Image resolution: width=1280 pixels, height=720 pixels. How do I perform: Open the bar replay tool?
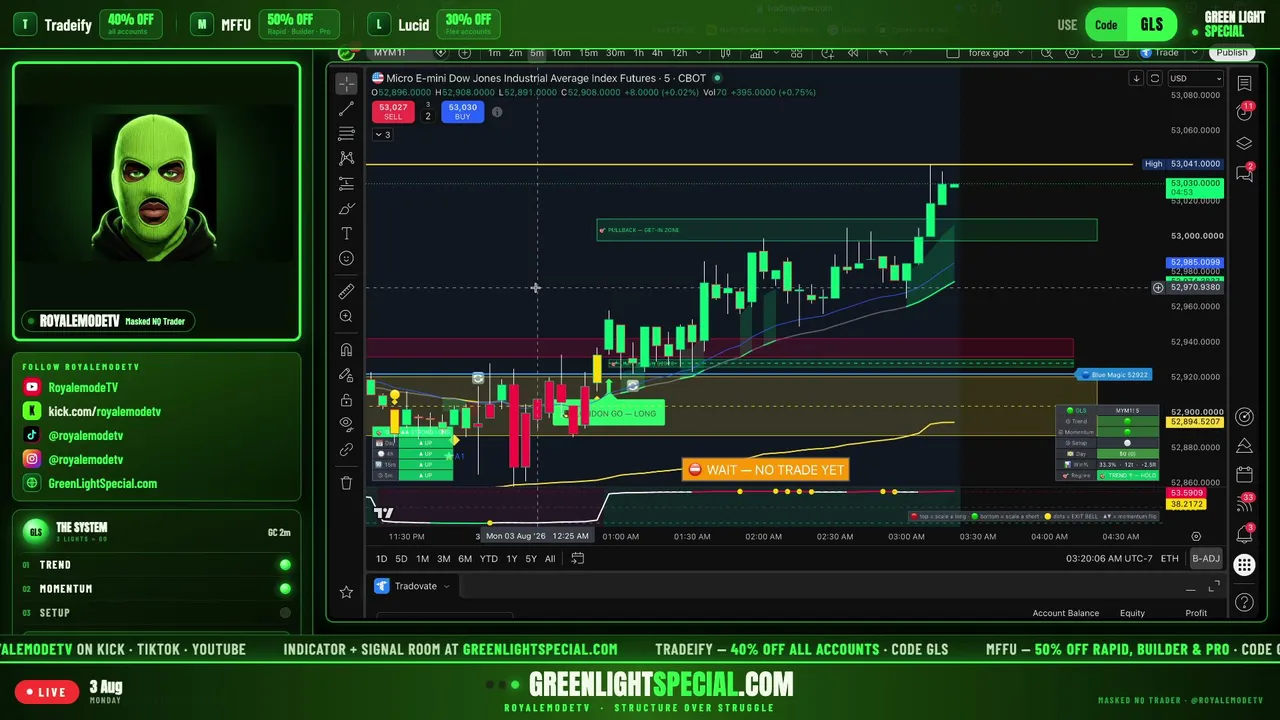(x=853, y=52)
